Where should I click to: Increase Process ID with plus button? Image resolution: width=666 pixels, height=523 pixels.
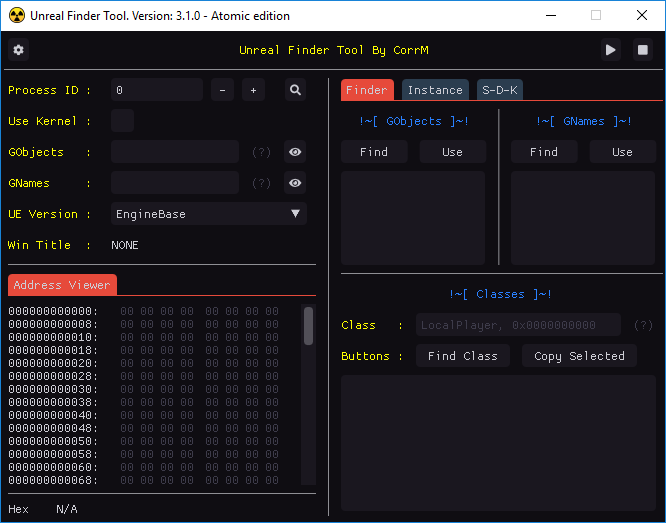click(x=254, y=90)
